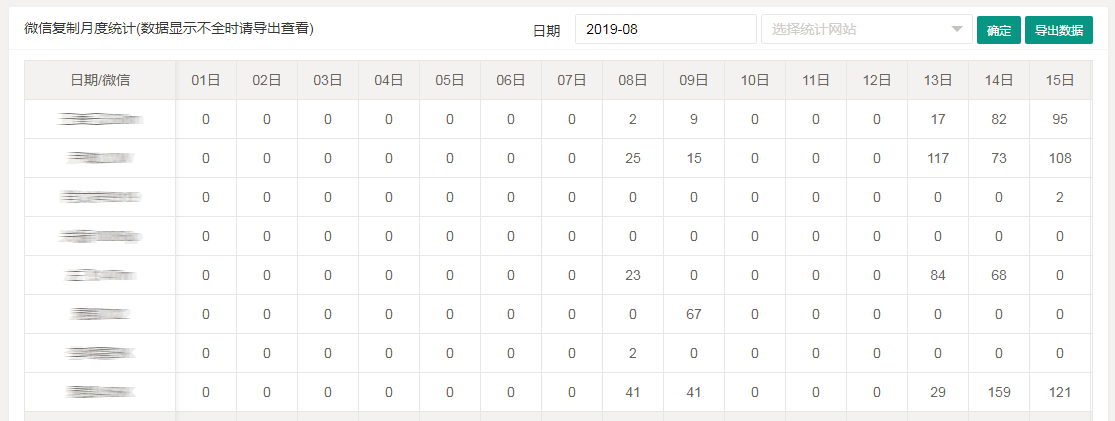1115x421 pixels.
Task: Open the 选择统计网站 site dropdown
Action: coord(855,30)
